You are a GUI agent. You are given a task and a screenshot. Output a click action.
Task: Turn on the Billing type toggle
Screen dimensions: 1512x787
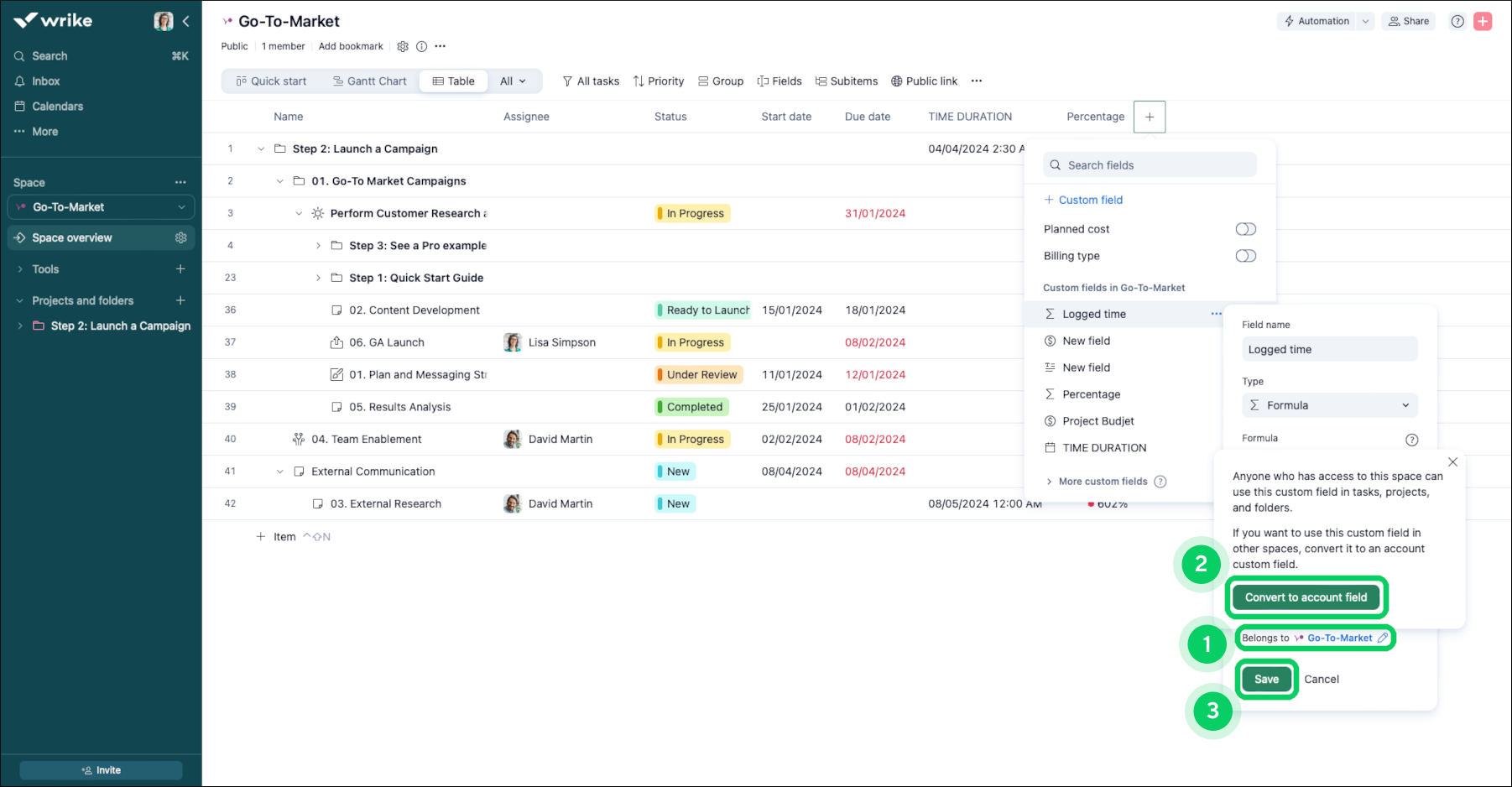coord(1245,256)
